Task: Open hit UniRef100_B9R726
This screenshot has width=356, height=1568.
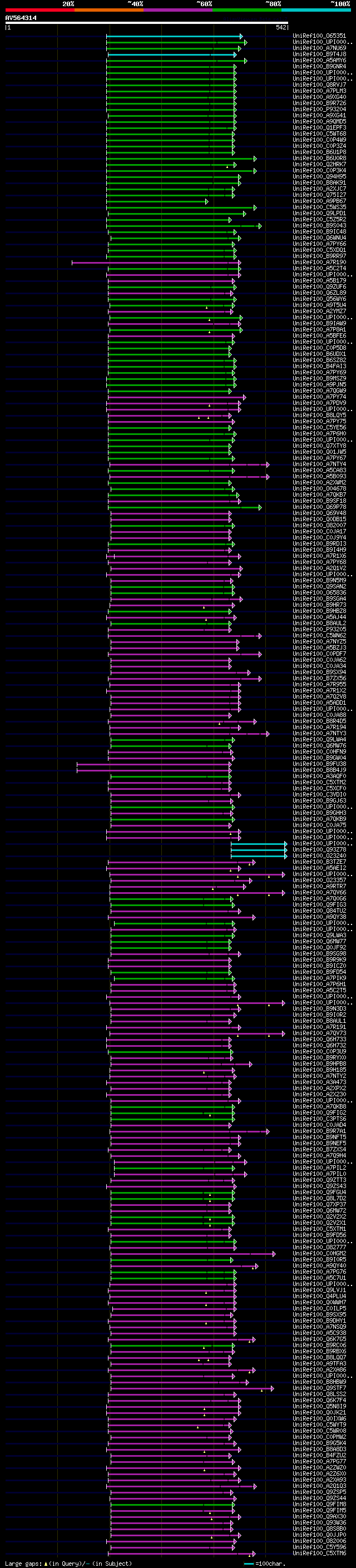Action: click(x=319, y=103)
